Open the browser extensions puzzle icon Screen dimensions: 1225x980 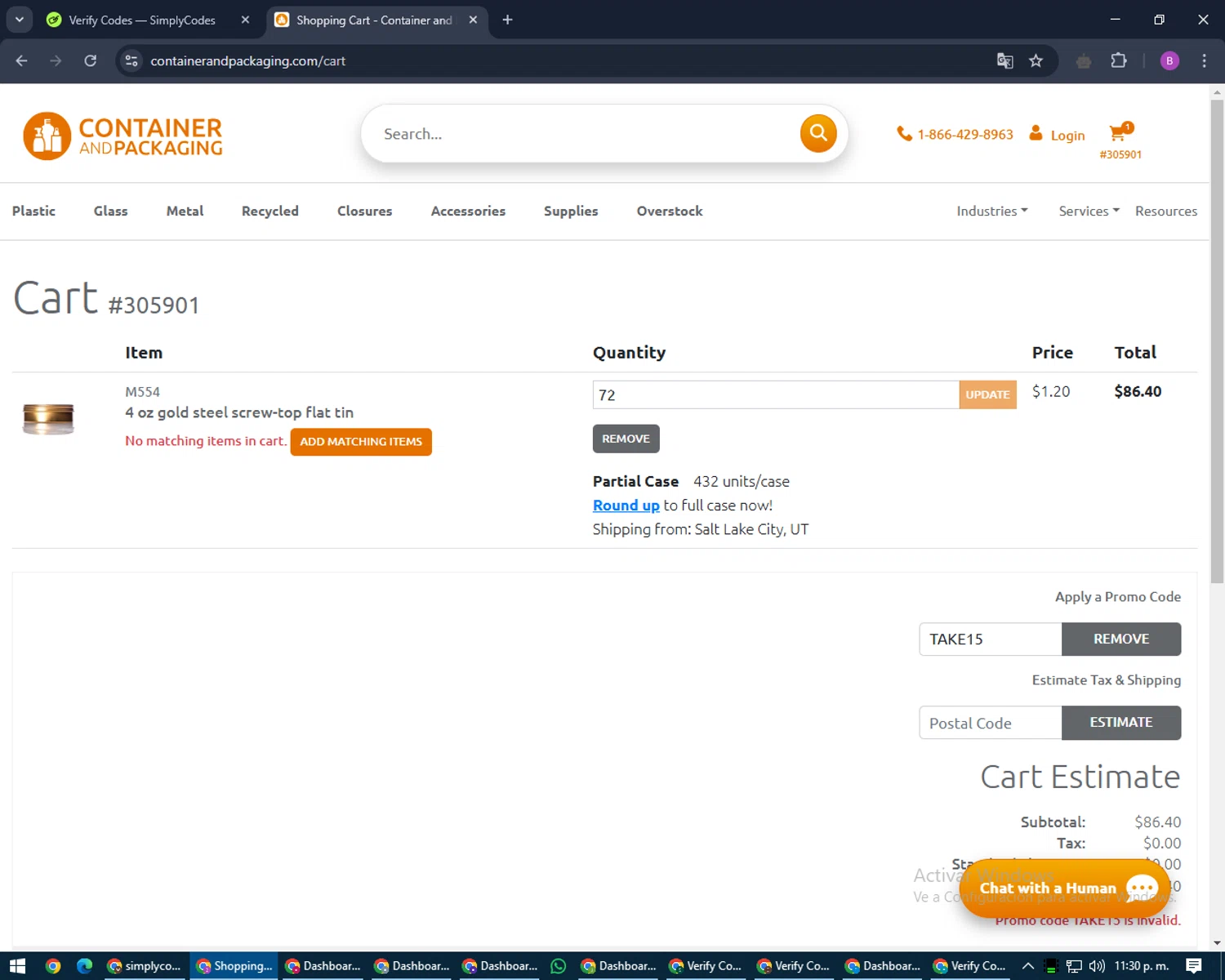click(1119, 60)
